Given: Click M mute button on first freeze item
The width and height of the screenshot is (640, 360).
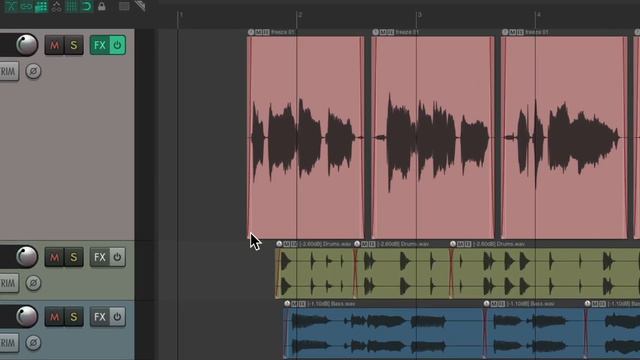Looking at the screenshot, I should click(x=258, y=32).
